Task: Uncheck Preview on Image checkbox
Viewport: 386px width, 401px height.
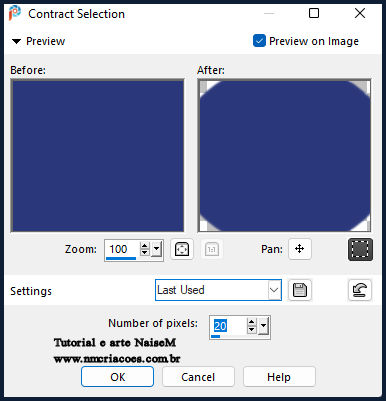Action: coord(259,41)
